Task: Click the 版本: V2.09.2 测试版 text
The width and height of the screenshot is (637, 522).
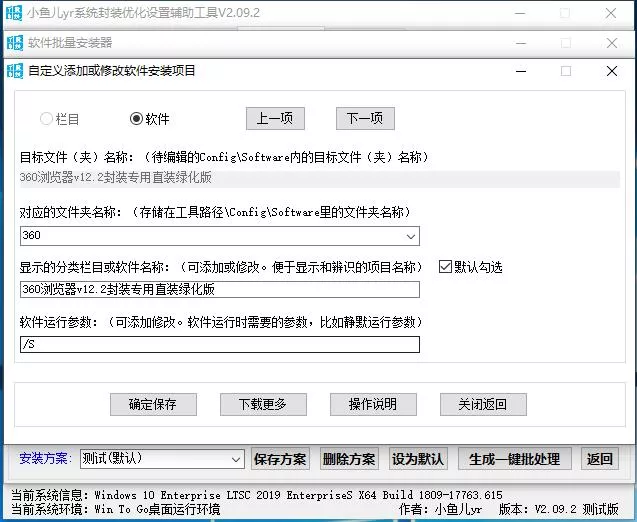Action: click(x=559, y=509)
